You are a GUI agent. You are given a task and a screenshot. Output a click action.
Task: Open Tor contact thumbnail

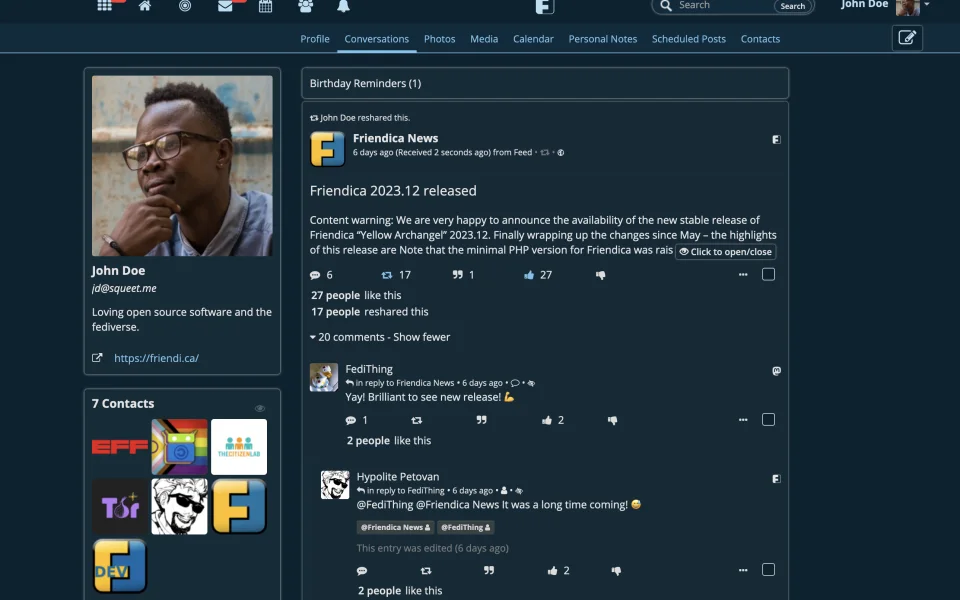pos(120,506)
